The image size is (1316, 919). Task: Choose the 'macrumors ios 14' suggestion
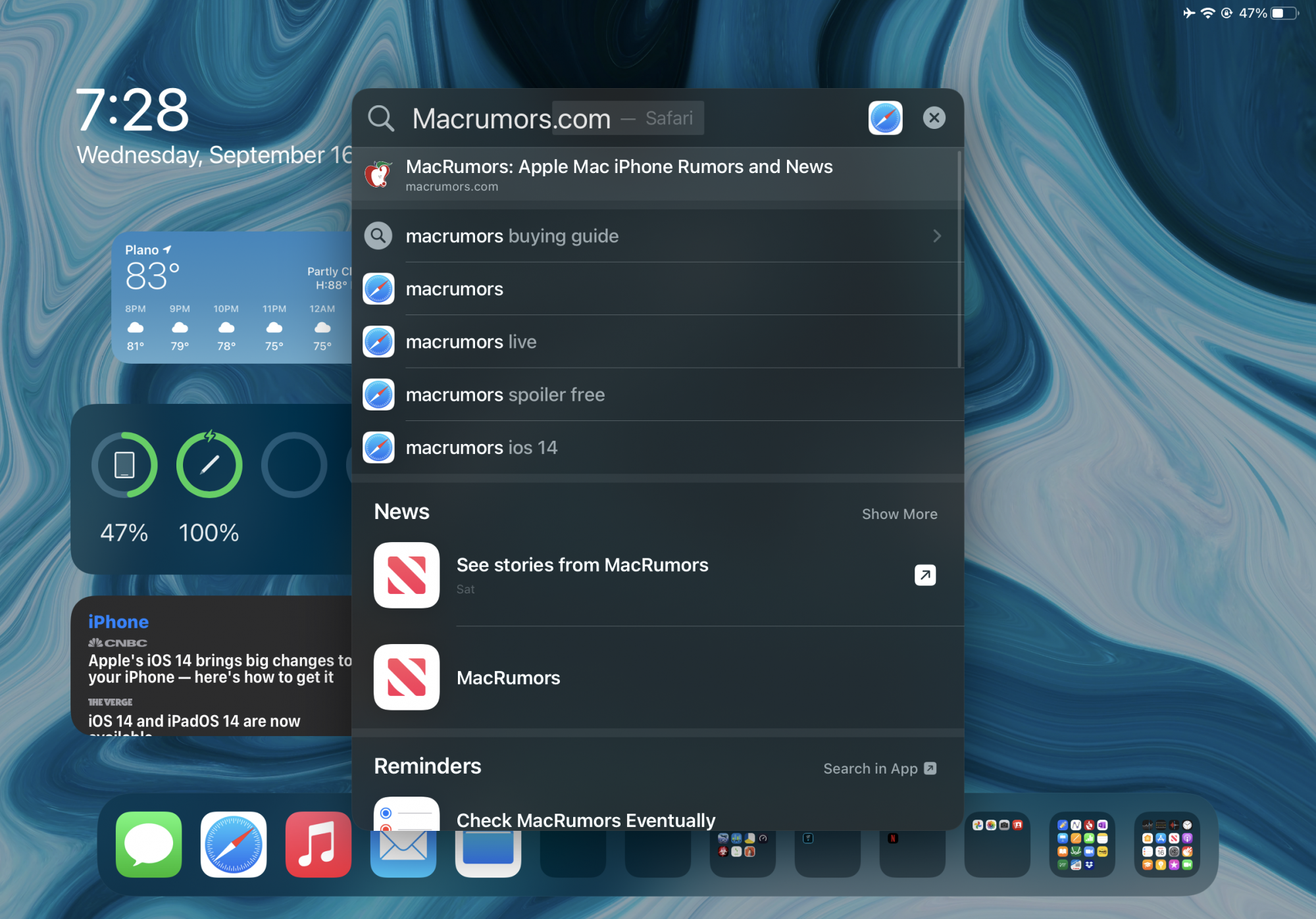(x=481, y=448)
